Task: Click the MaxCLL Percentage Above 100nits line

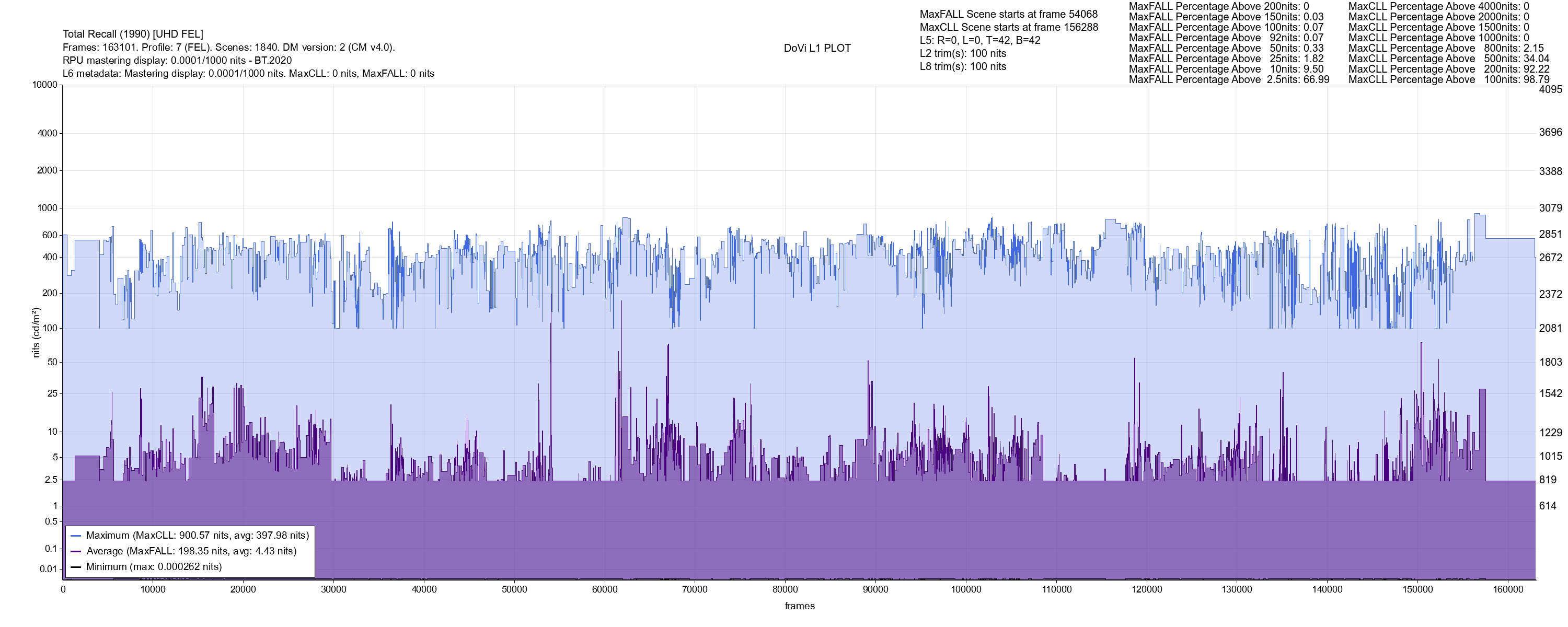Action: pos(1449,80)
